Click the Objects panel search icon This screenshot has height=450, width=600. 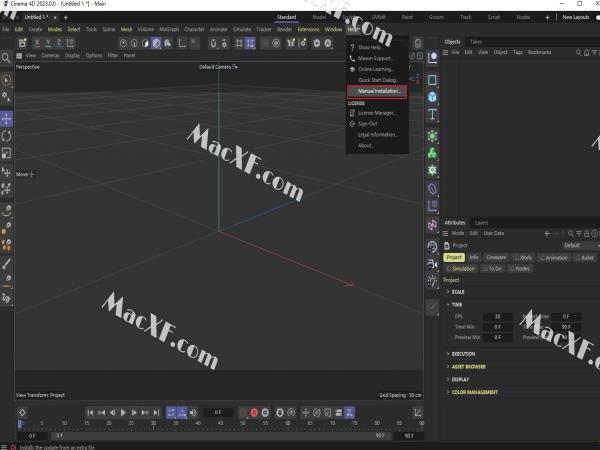coord(578,52)
